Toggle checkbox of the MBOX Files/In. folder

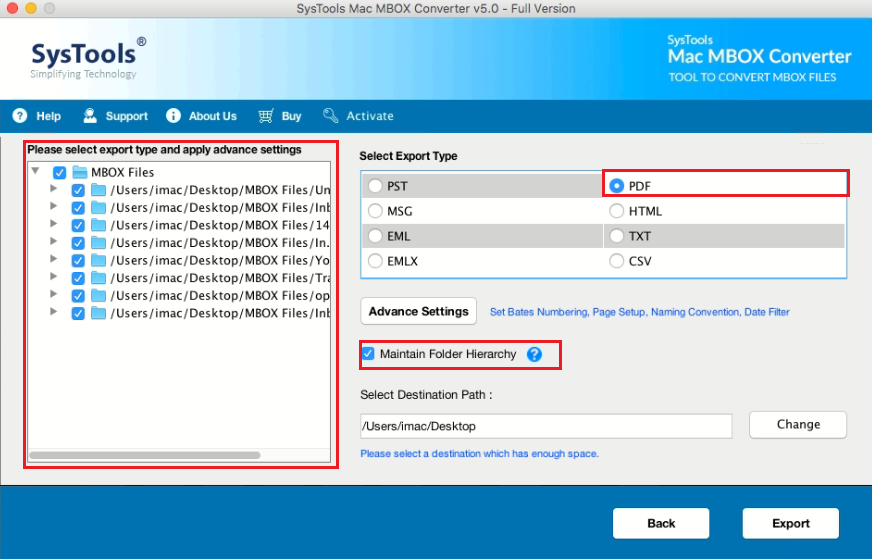click(x=78, y=244)
